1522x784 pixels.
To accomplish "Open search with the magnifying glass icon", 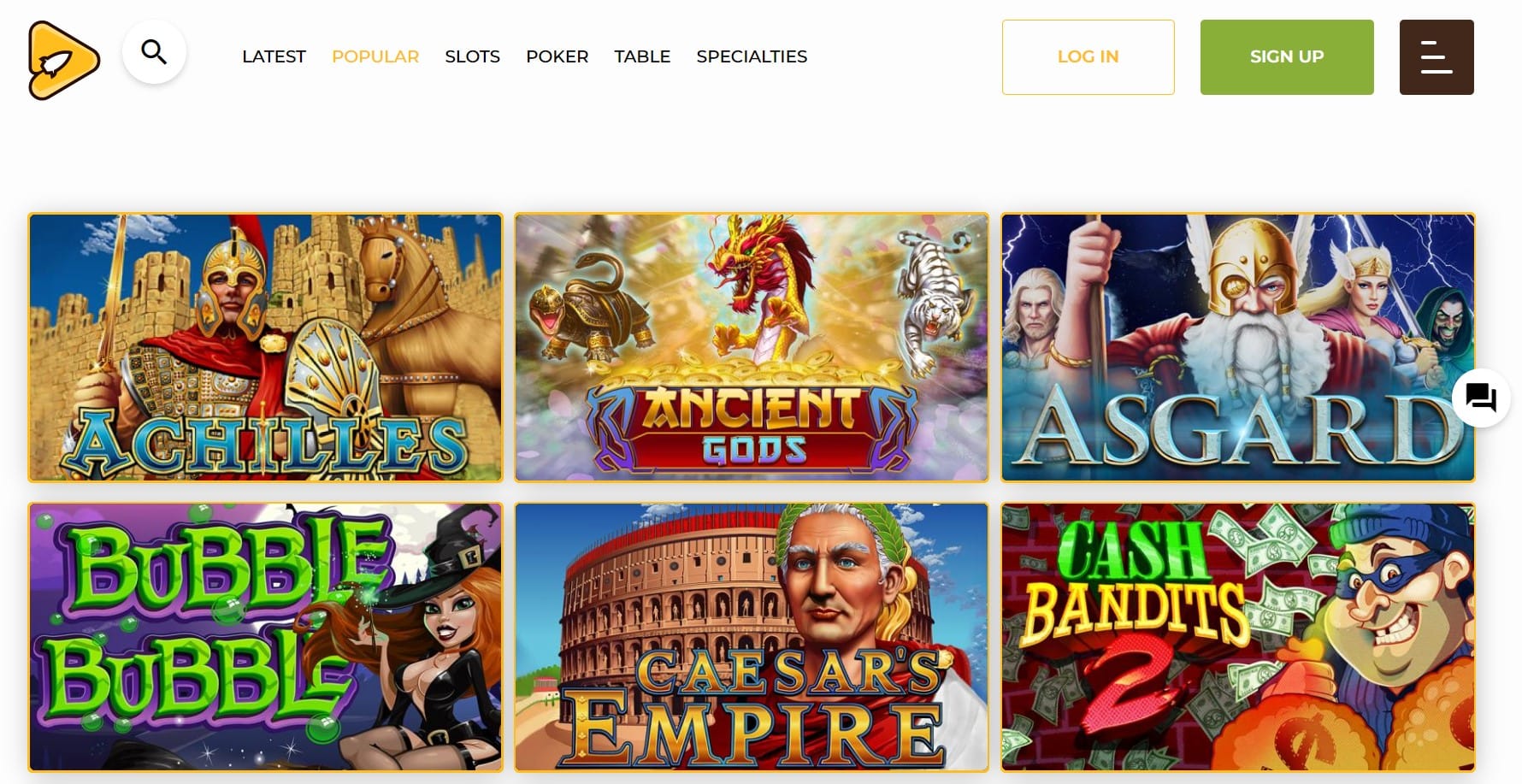I will [x=154, y=52].
